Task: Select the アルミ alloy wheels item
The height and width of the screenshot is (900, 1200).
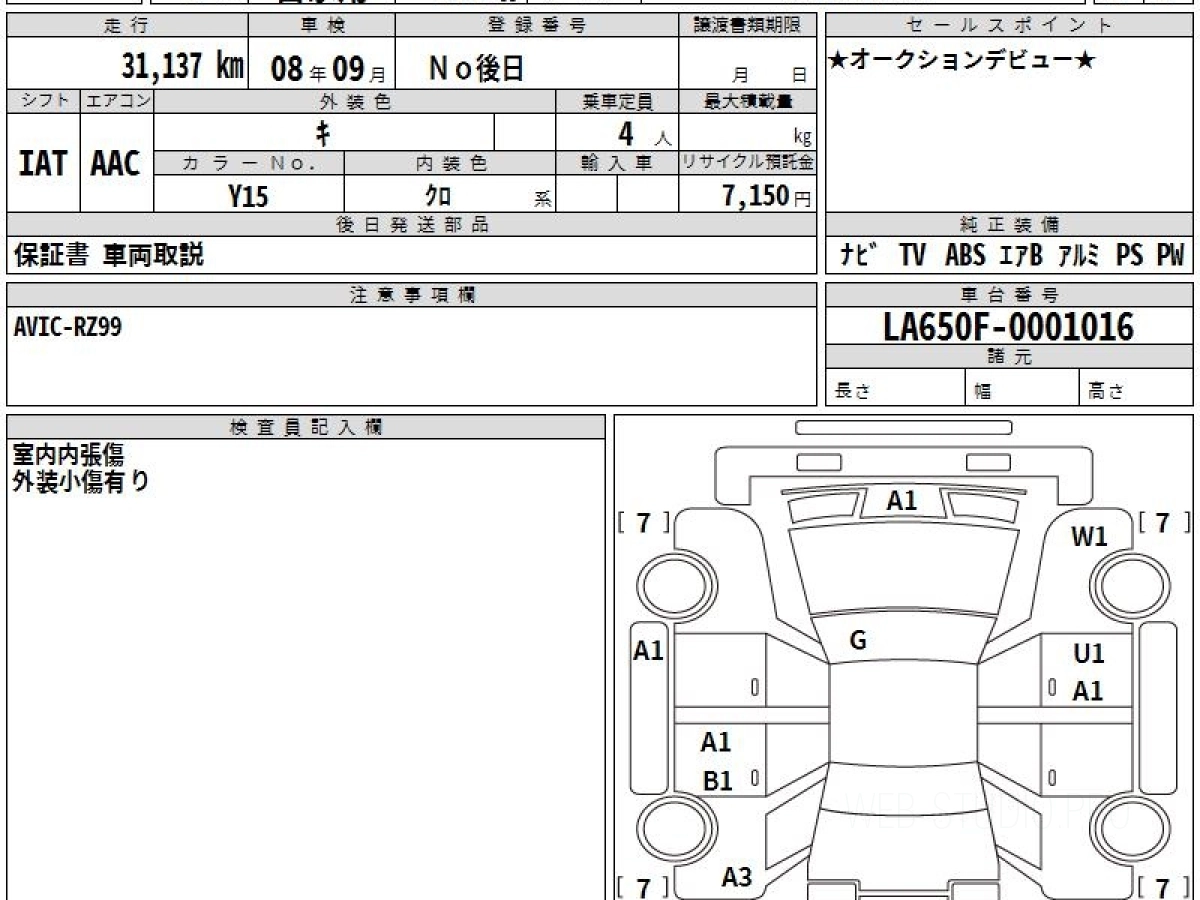Action: point(1079,256)
